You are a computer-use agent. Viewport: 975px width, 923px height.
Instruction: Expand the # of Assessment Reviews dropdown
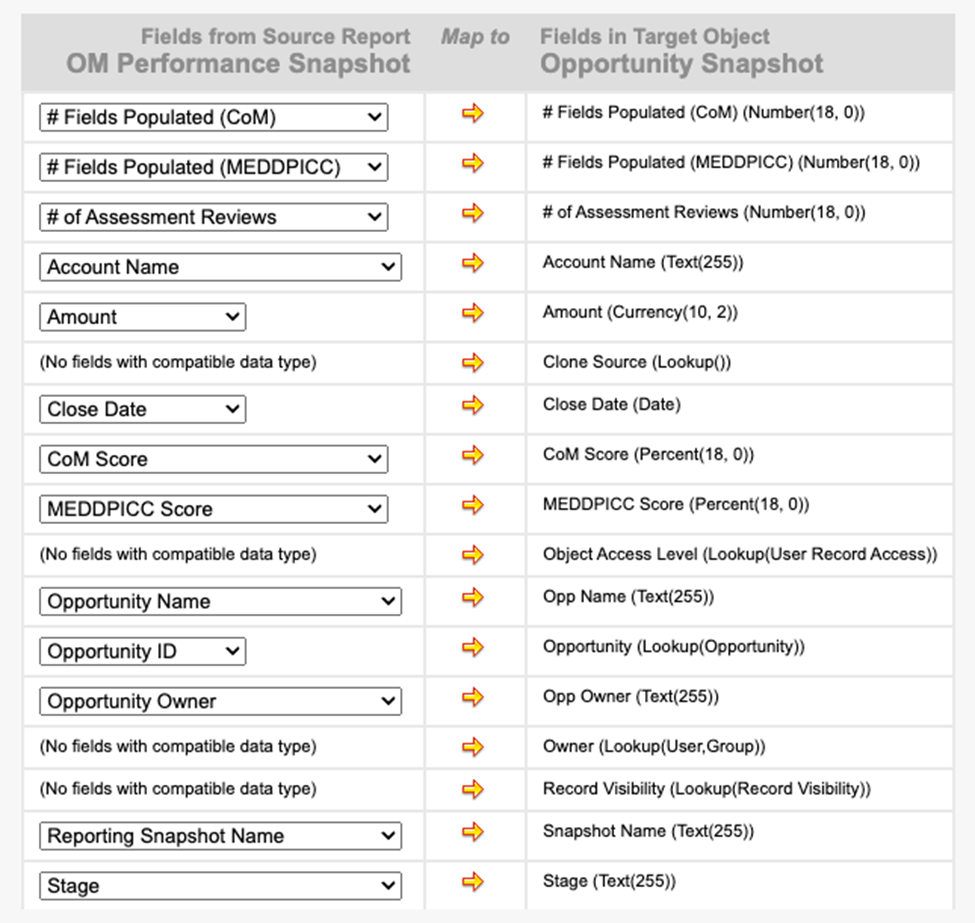click(214, 217)
